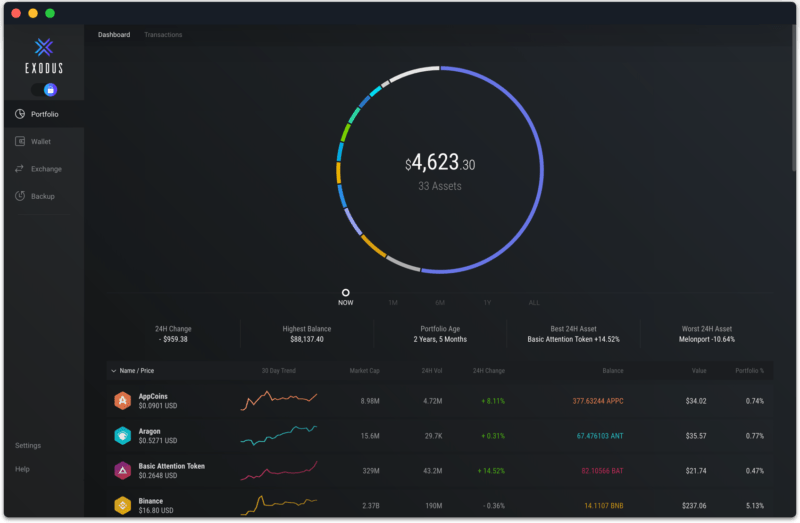Switch to the Transactions tab
The width and height of the screenshot is (800, 523).
coord(163,35)
